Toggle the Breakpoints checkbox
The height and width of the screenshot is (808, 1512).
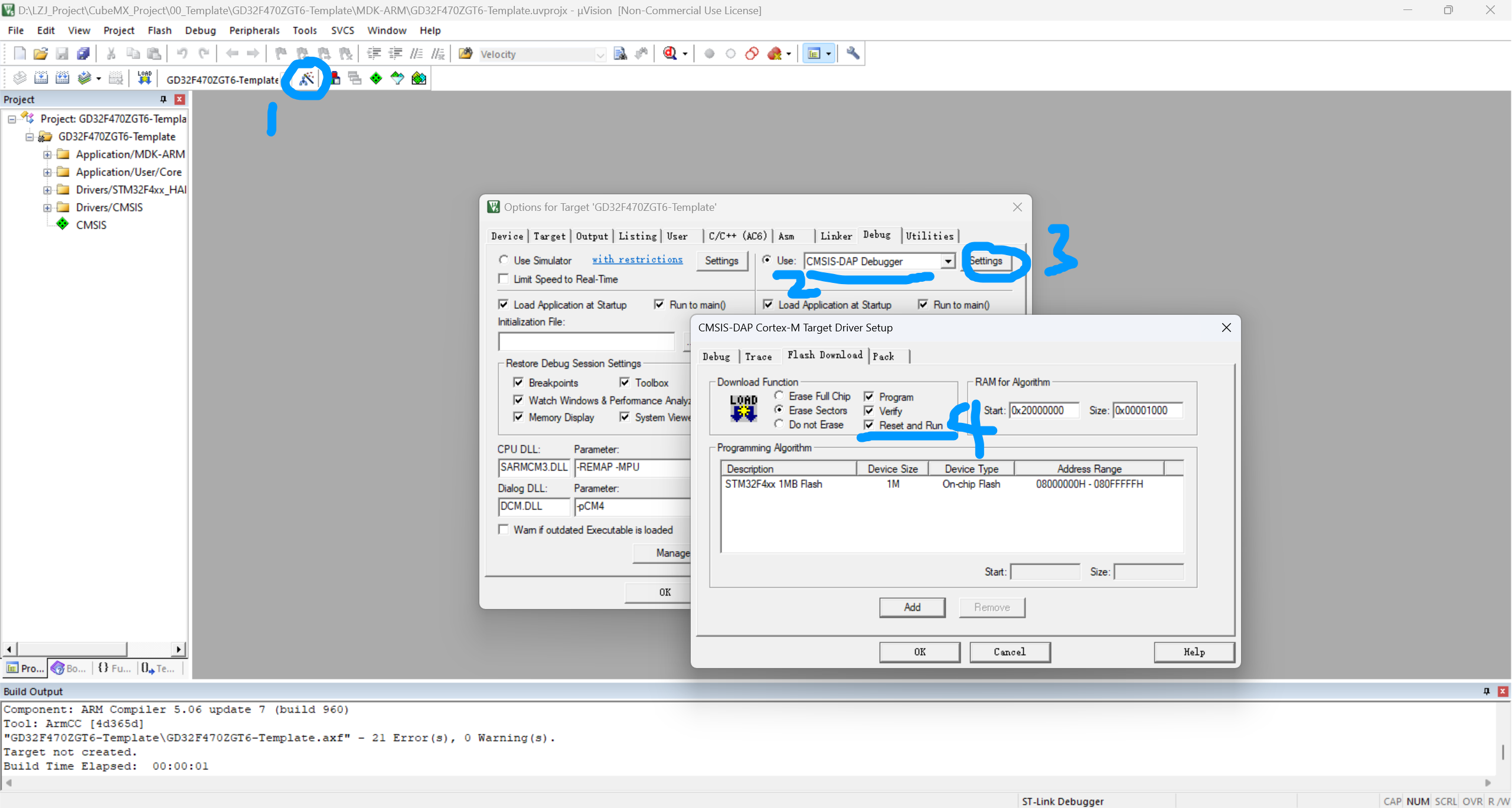[518, 382]
